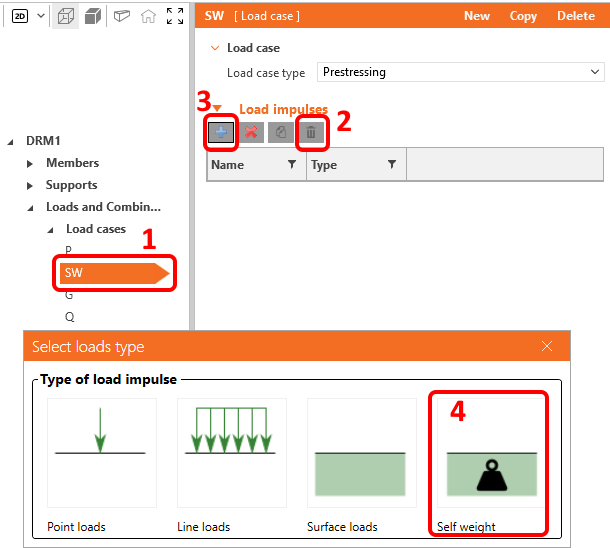Screen dimensions: 610x548
Task: Select the Q load case in tree
Action: [x=70, y=317]
